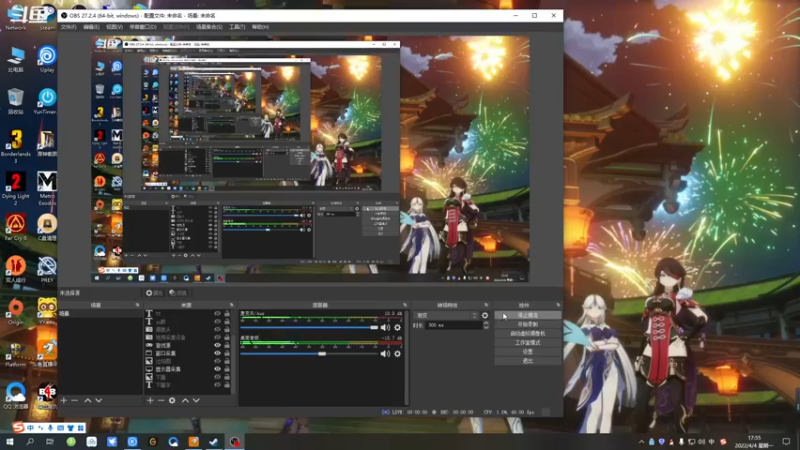Pop out the Audio Mixer dock panel
Image resolution: width=800 pixels, height=450 pixels.
pyautogui.click(x=405, y=305)
